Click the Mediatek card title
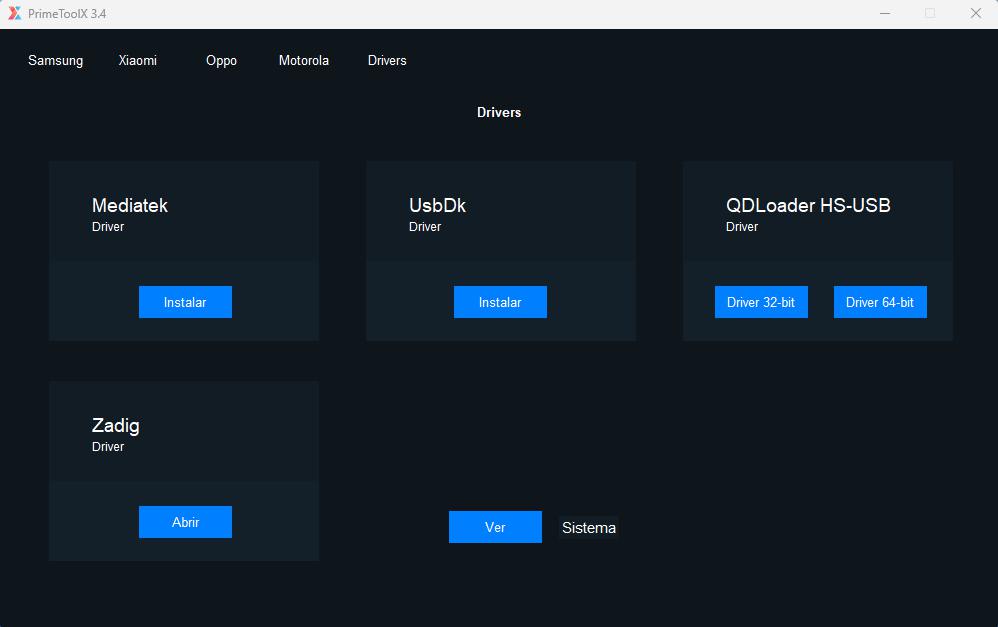998x627 pixels. tap(130, 205)
